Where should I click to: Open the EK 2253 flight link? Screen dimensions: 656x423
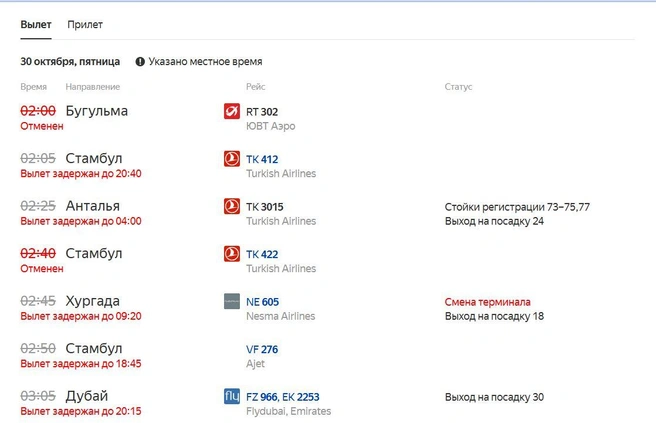[x=301, y=397]
